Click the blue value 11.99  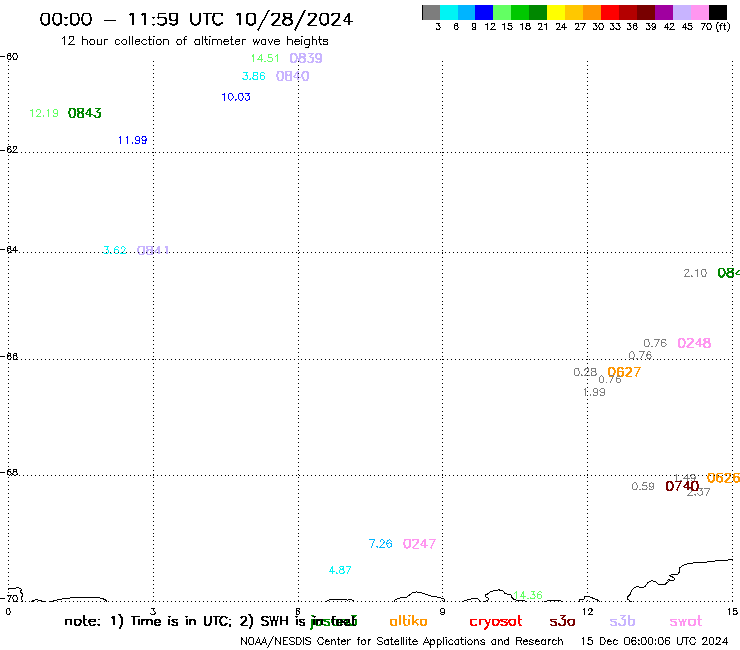pyautogui.click(x=133, y=140)
